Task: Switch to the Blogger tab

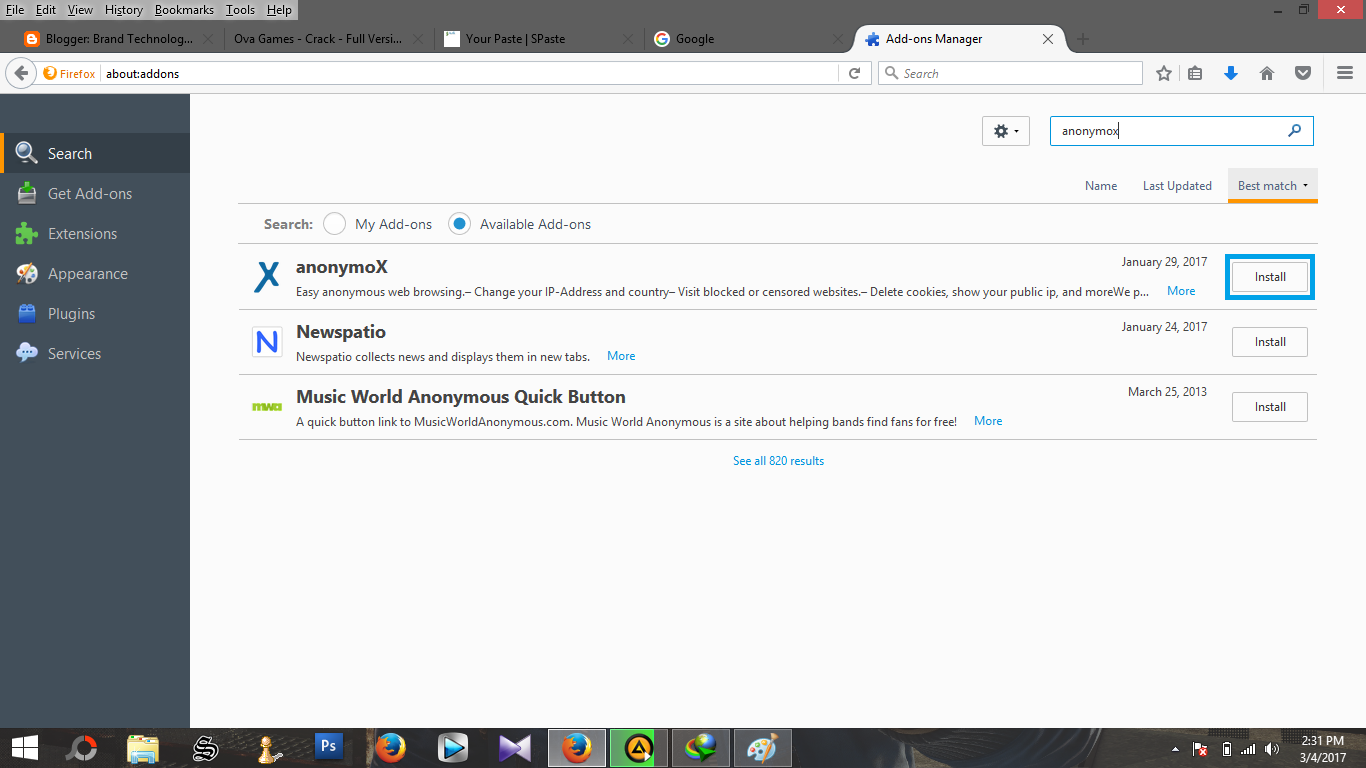Action: (120, 39)
